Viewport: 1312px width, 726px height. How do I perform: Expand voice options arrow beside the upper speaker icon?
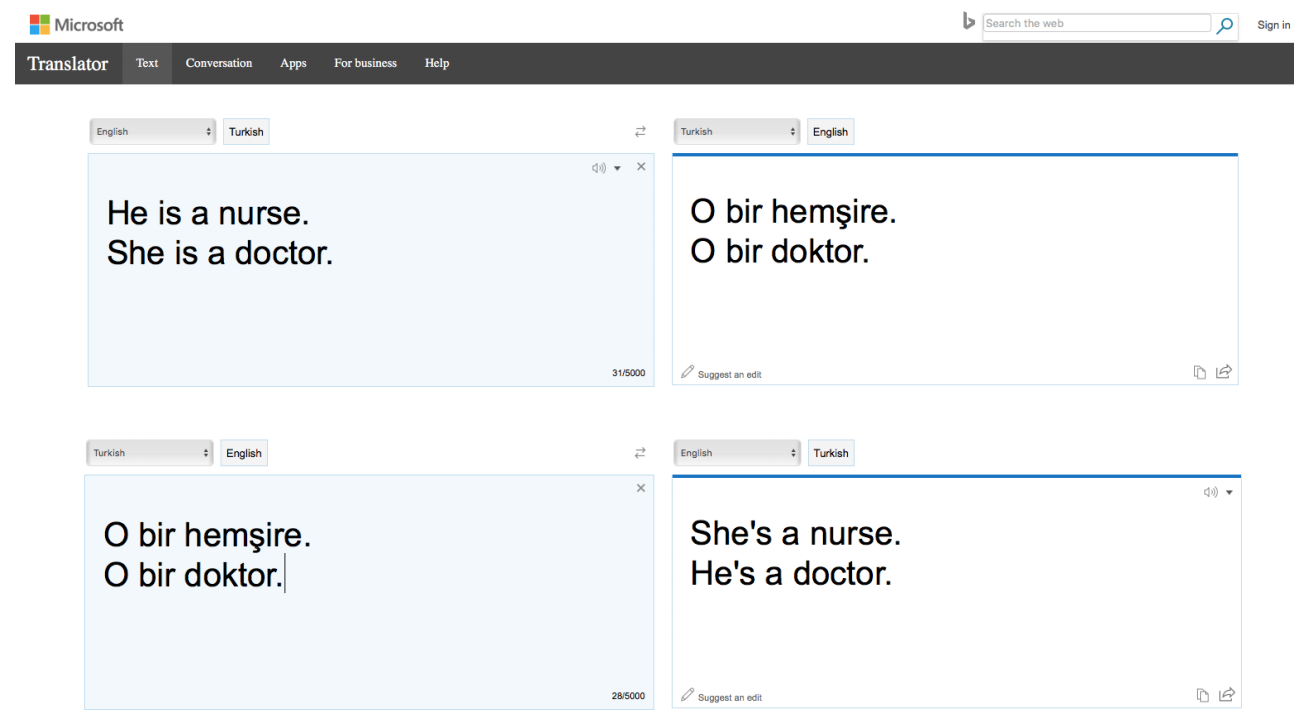[618, 168]
